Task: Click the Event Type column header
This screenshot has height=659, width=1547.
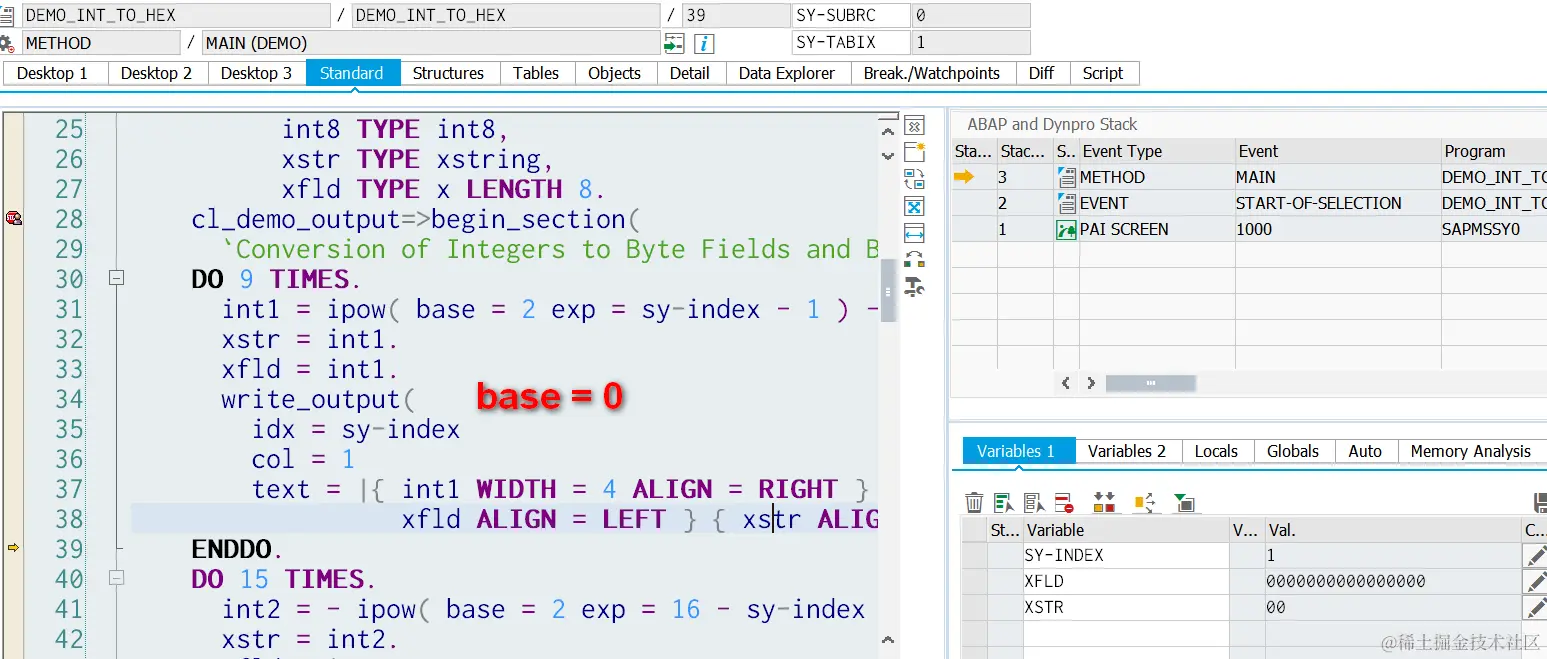Action: click(1157, 151)
